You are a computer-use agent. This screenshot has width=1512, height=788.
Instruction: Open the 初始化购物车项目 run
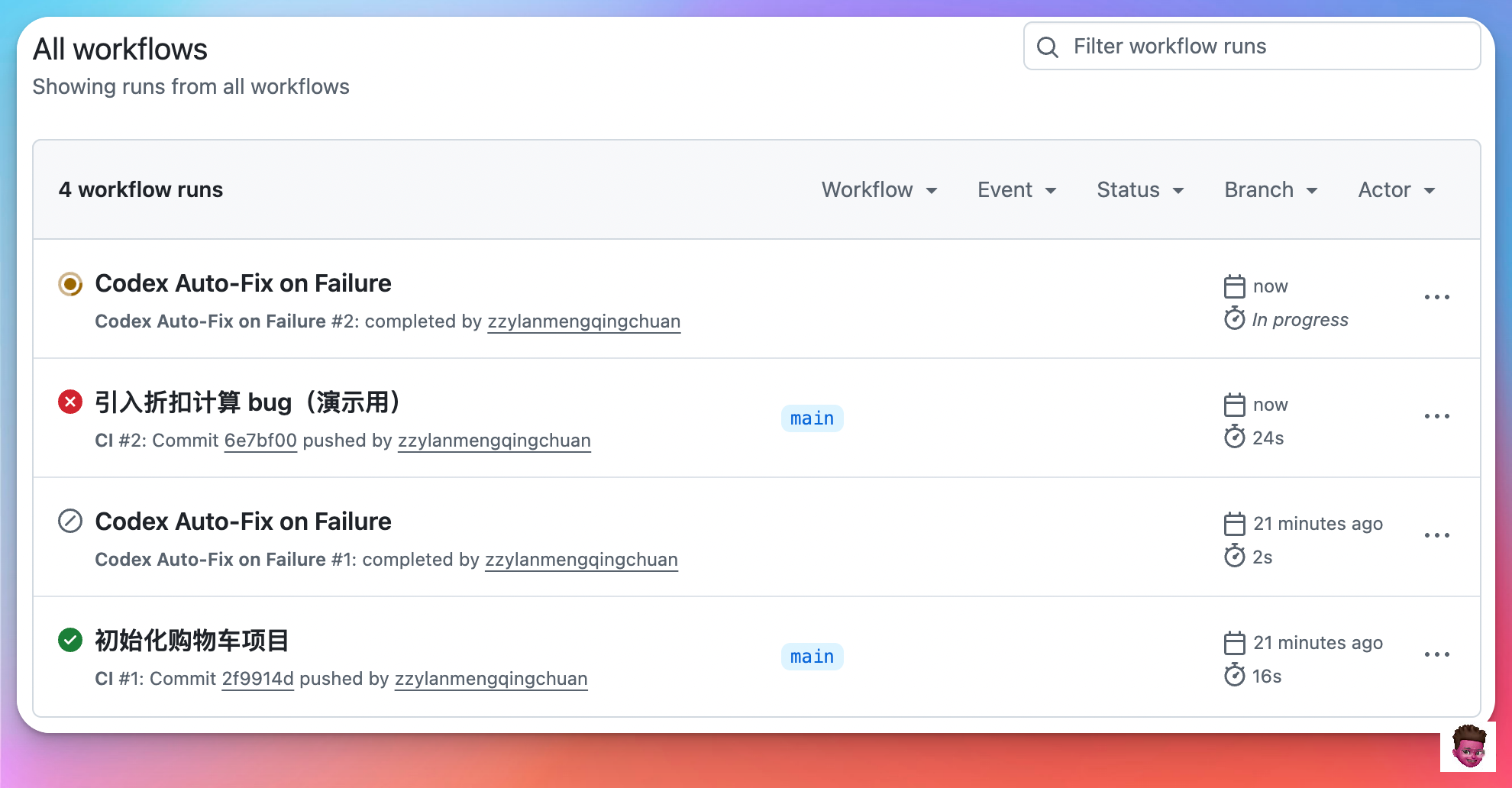pyautogui.click(x=192, y=640)
